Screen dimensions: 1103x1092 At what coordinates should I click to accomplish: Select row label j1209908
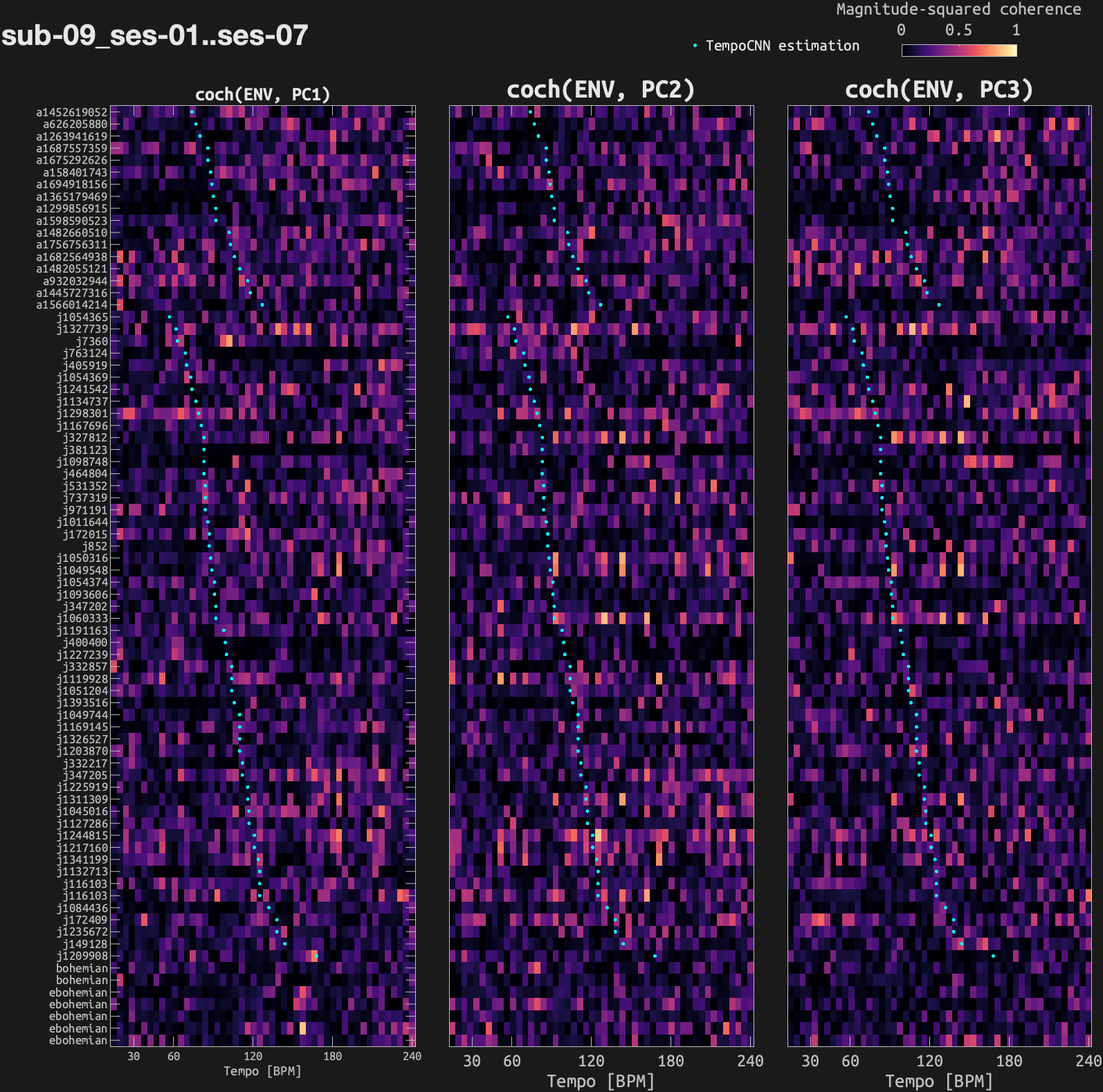pos(82,956)
